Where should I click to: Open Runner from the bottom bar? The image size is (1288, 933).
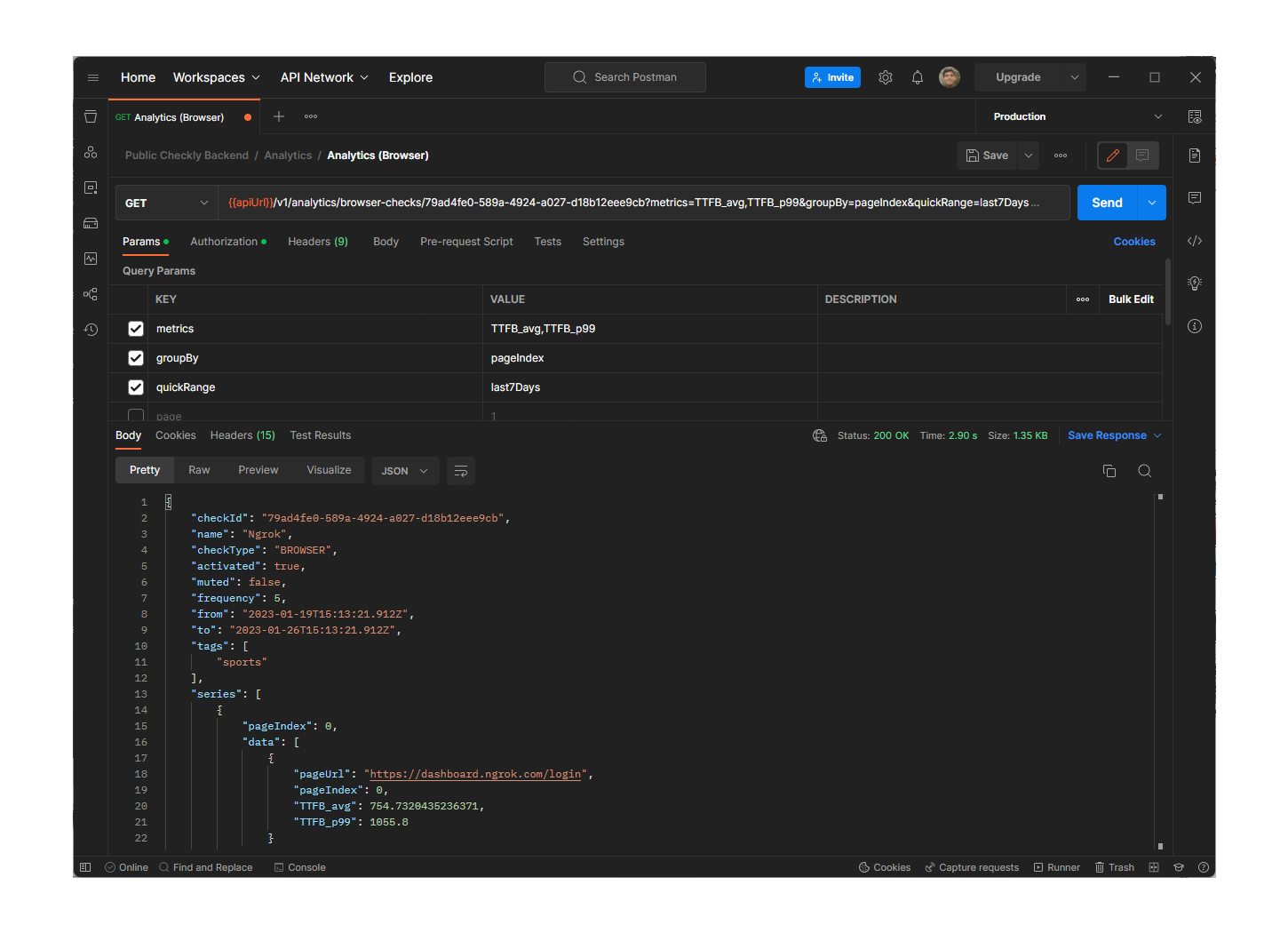pos(1056,867)
